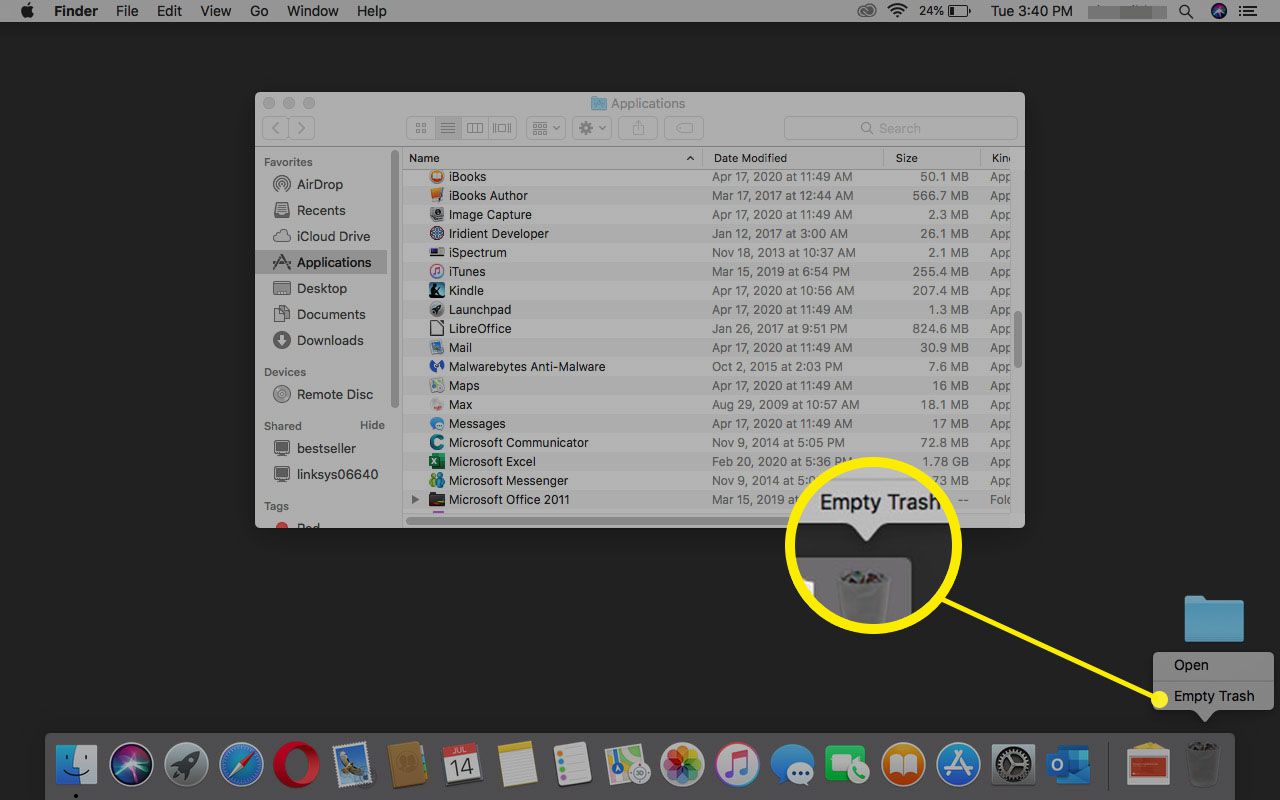Open Photos app in Dock
The image size is (1280, 800).
click(x=683, y=765)
